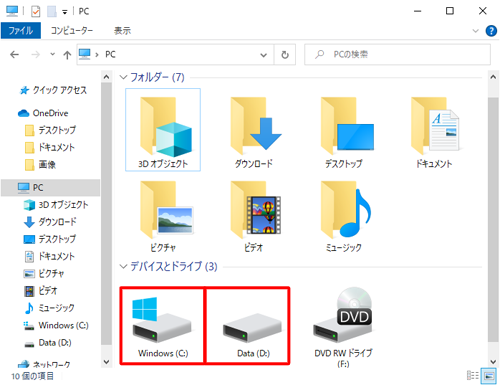Select ピクチャ in the sidebar tree
This screenshot has width=500, height=385.
(44, 274)
